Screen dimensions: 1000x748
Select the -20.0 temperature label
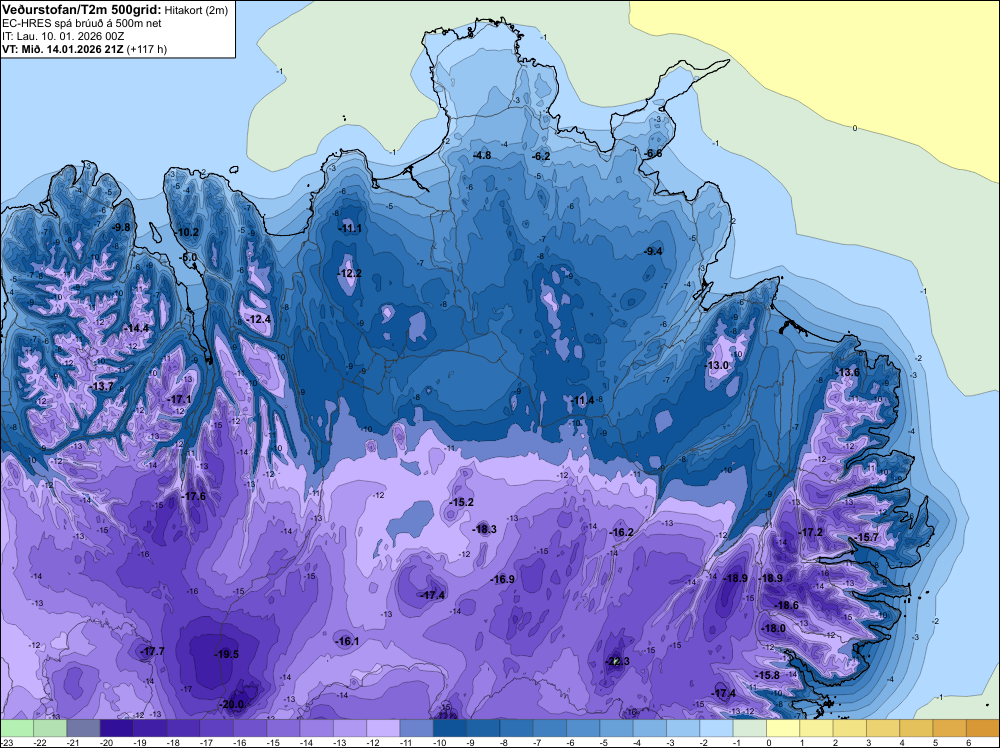[x=232, y=705]
